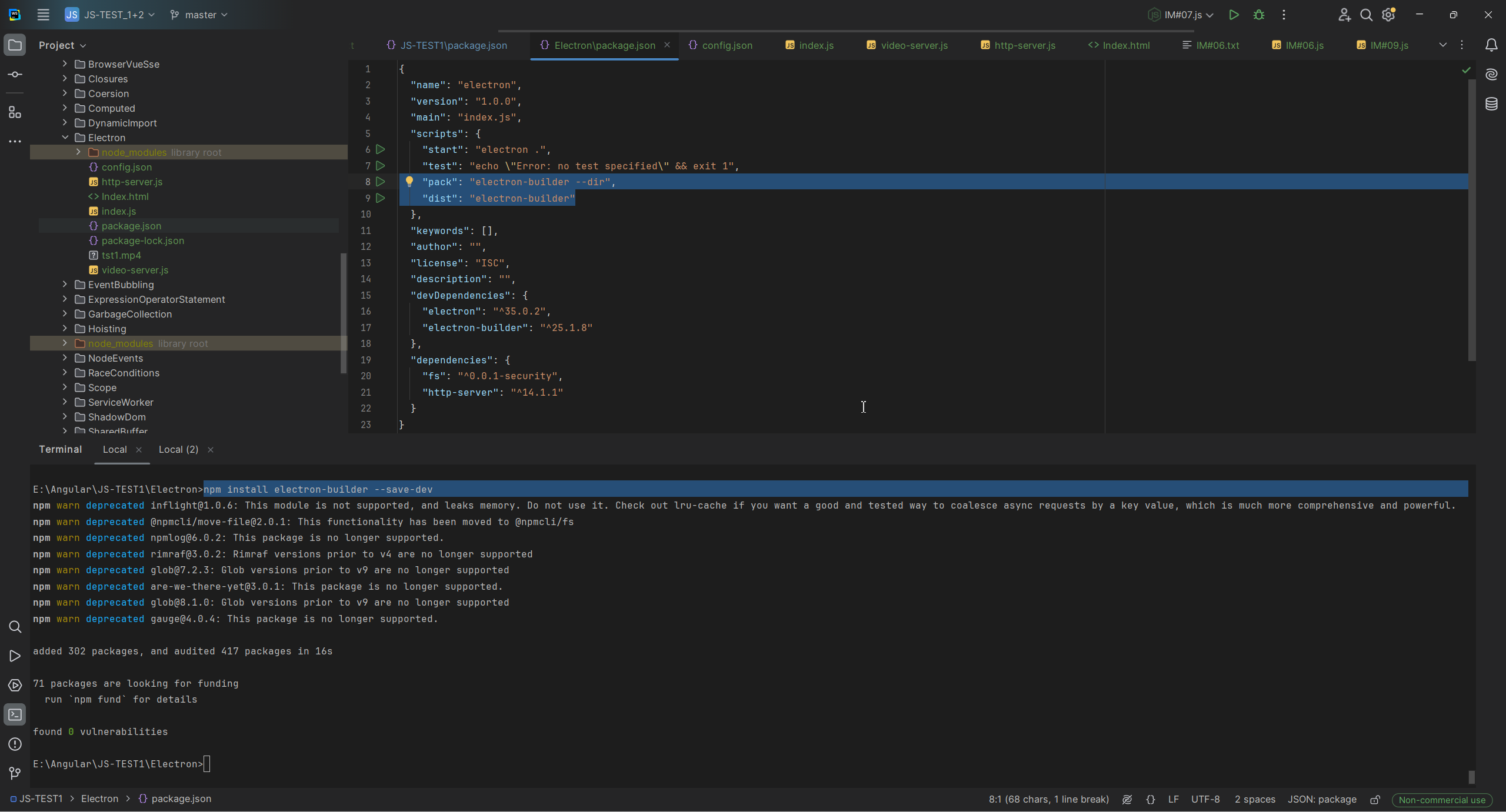Click the Database tool window icon
The height and width of the screenshot is (812, 1506).
pyautogui.click(x=1491, y=104)
